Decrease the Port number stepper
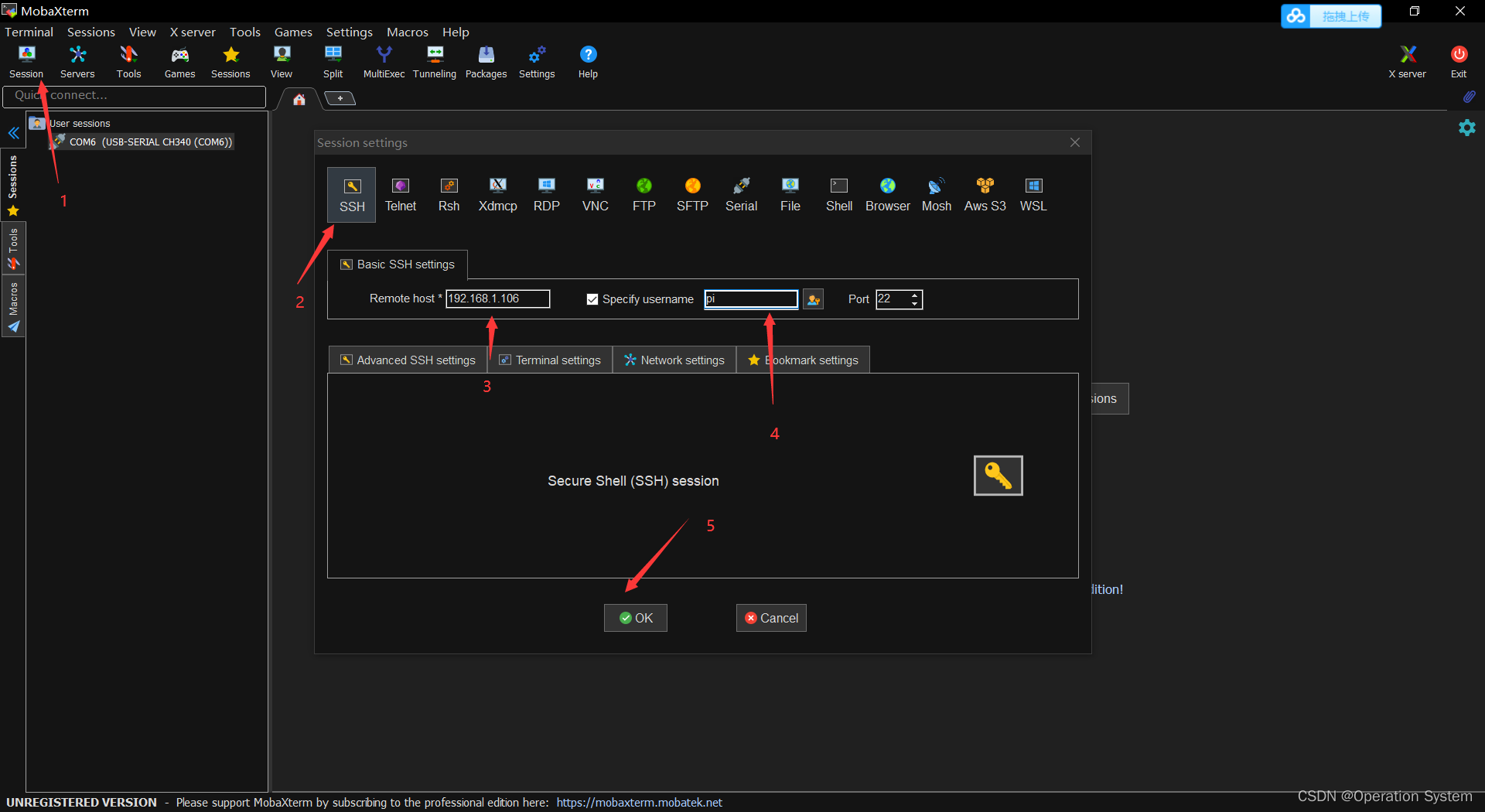The height and width of the screenshot is (812, 1485). (x=915, y=304)
